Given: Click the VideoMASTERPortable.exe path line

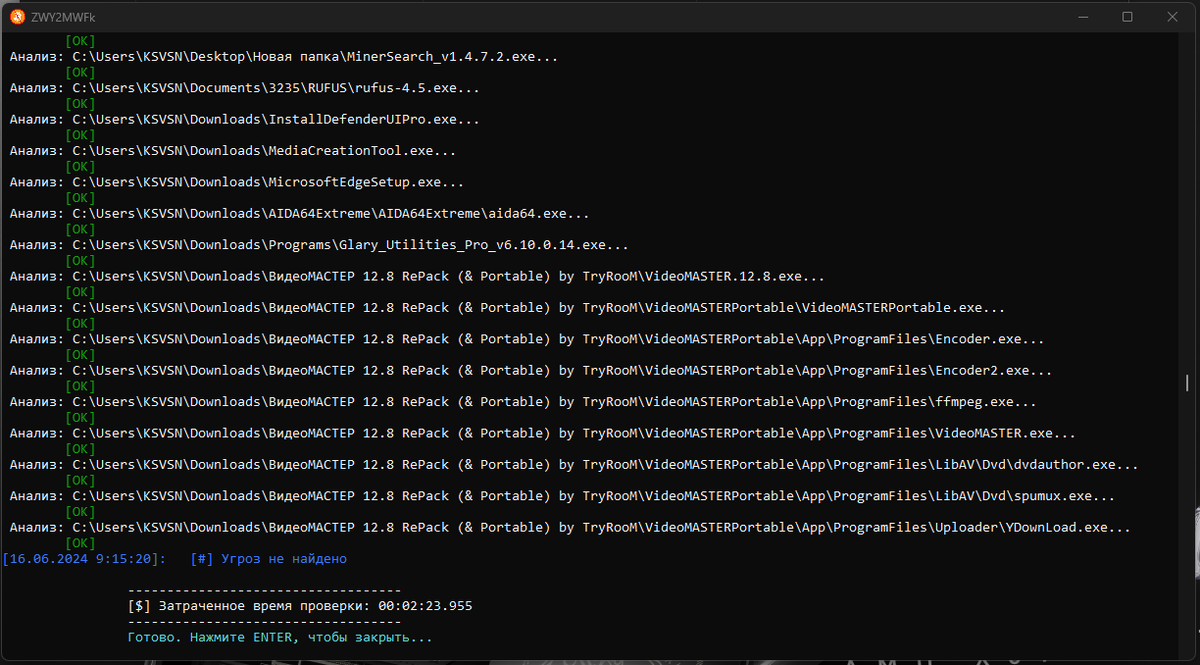Looking at the screenshot, I should pos(507,307).
